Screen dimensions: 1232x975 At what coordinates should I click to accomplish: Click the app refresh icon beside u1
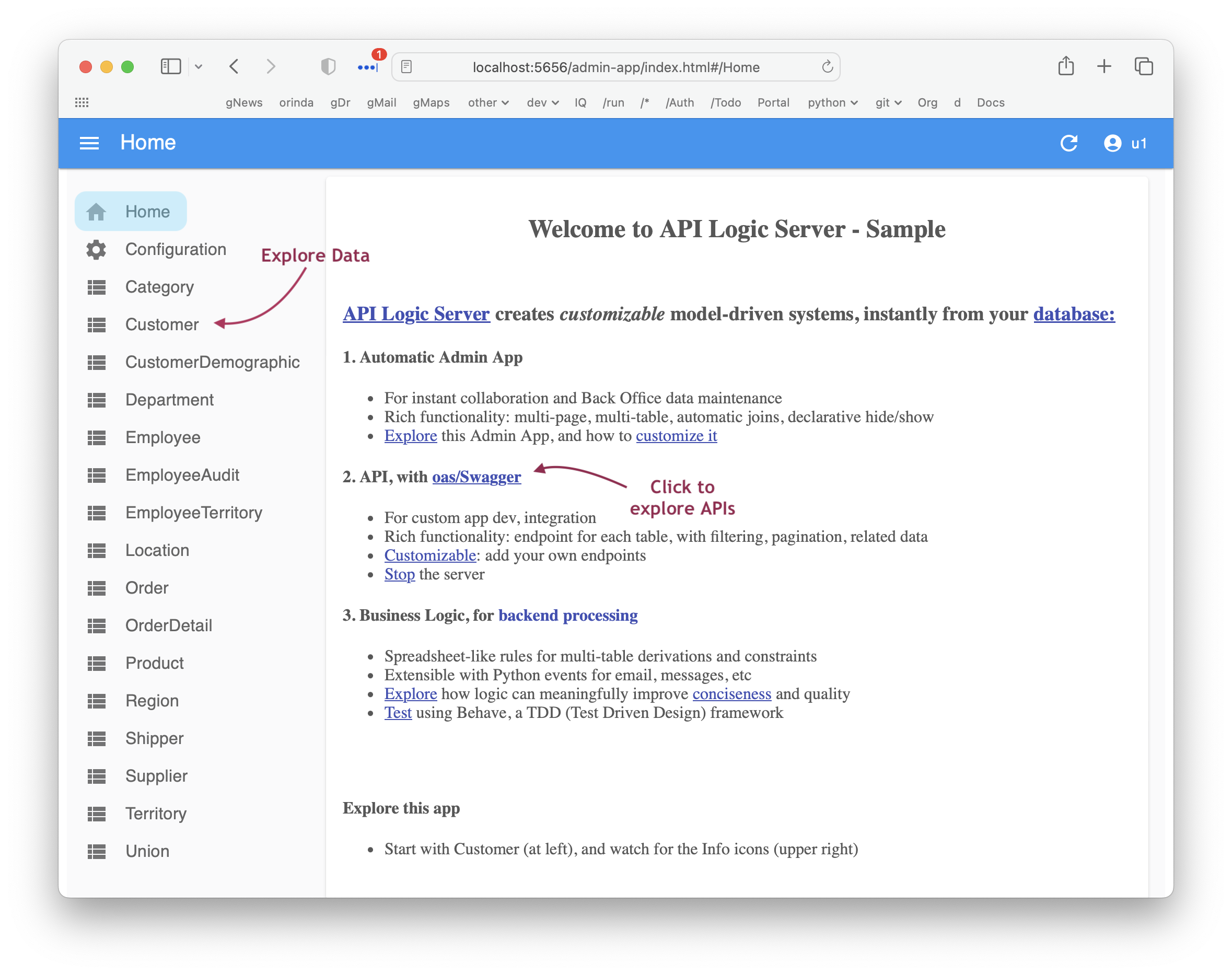pyautogui.click(x=1068, y=143)
